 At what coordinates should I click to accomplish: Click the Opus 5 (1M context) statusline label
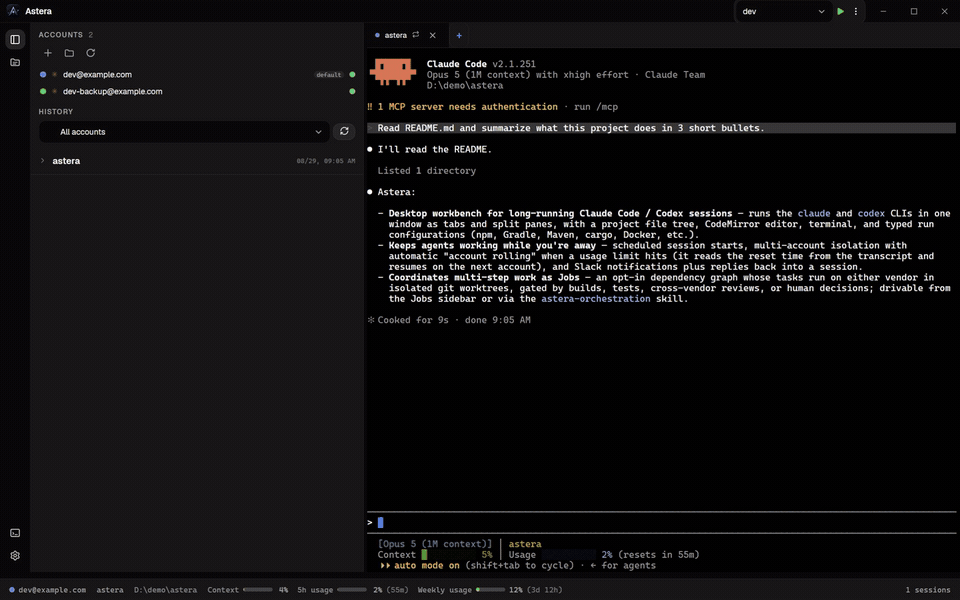[435, 544]
